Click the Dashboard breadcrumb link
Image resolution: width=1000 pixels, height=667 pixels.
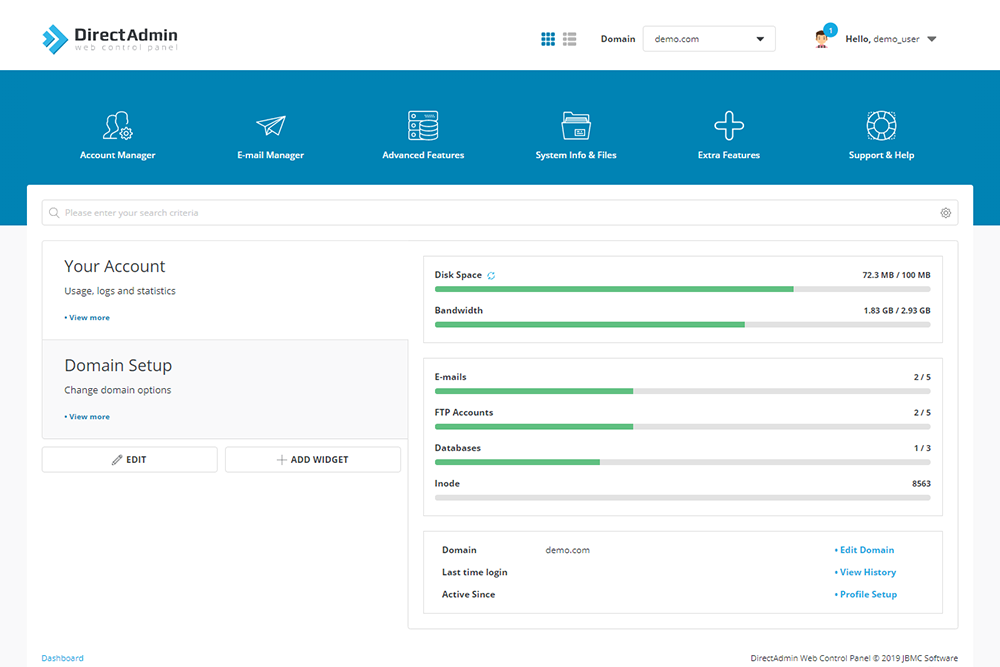tap(62, 658)
